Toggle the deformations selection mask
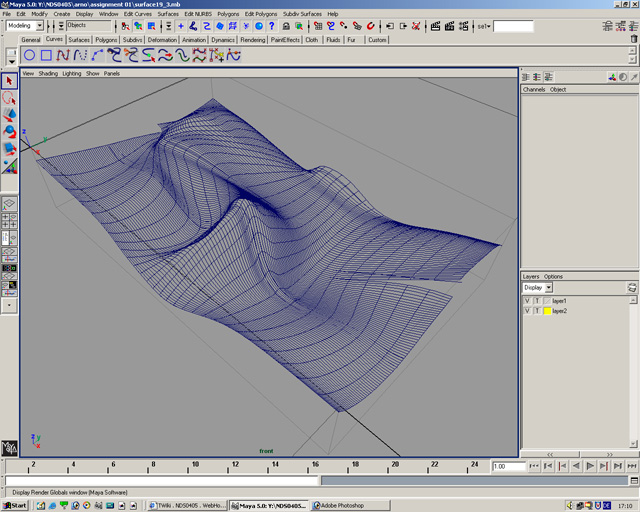Image resolution: width=640 pixels, height=512 pixels. coord(233,26)
